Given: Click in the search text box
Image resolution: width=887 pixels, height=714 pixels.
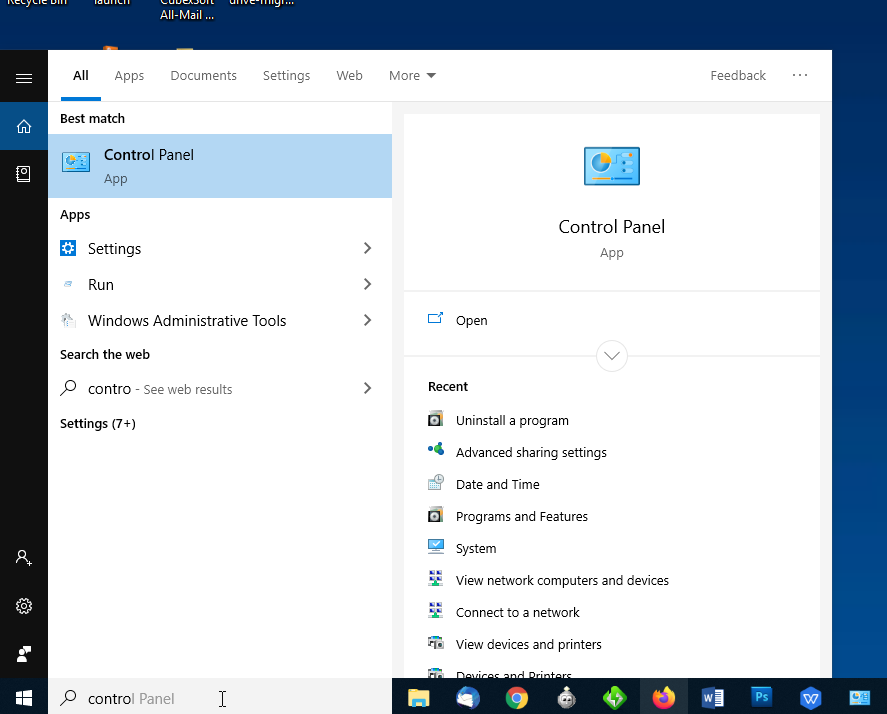Looking at the screenshot, I should click(220, 699).
